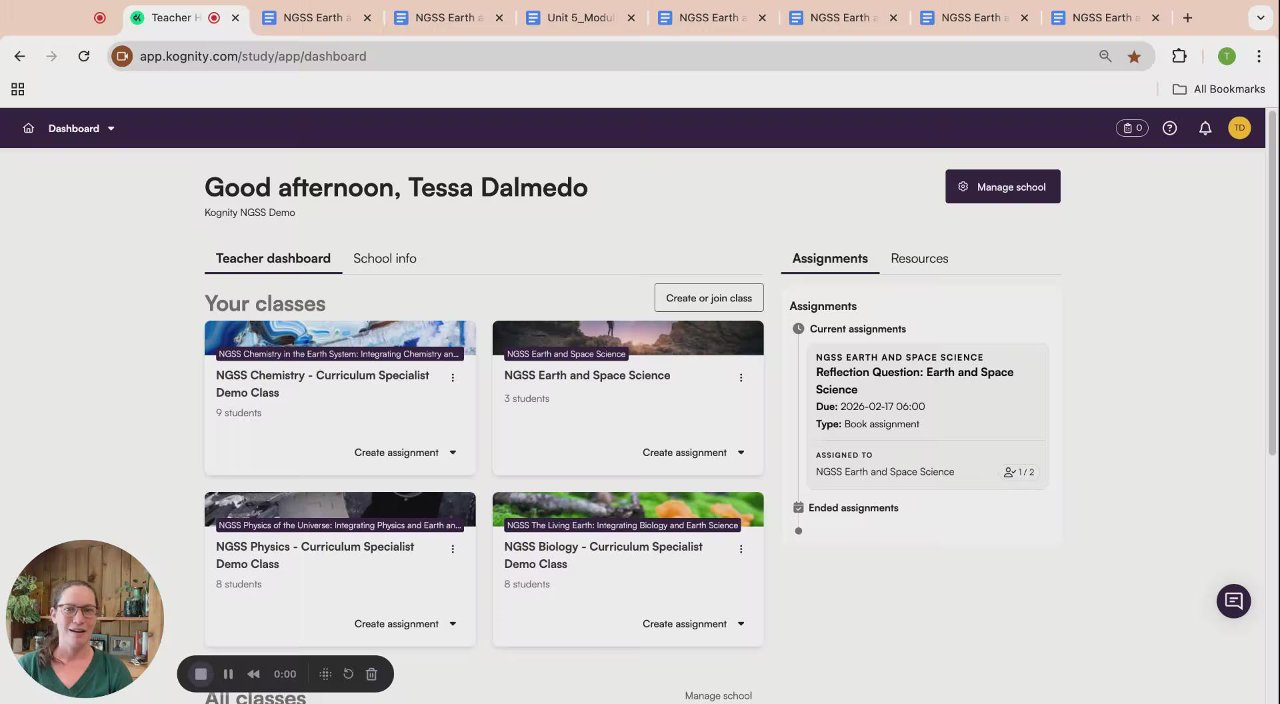Select the Assignments tab

(x=830, y=258)
